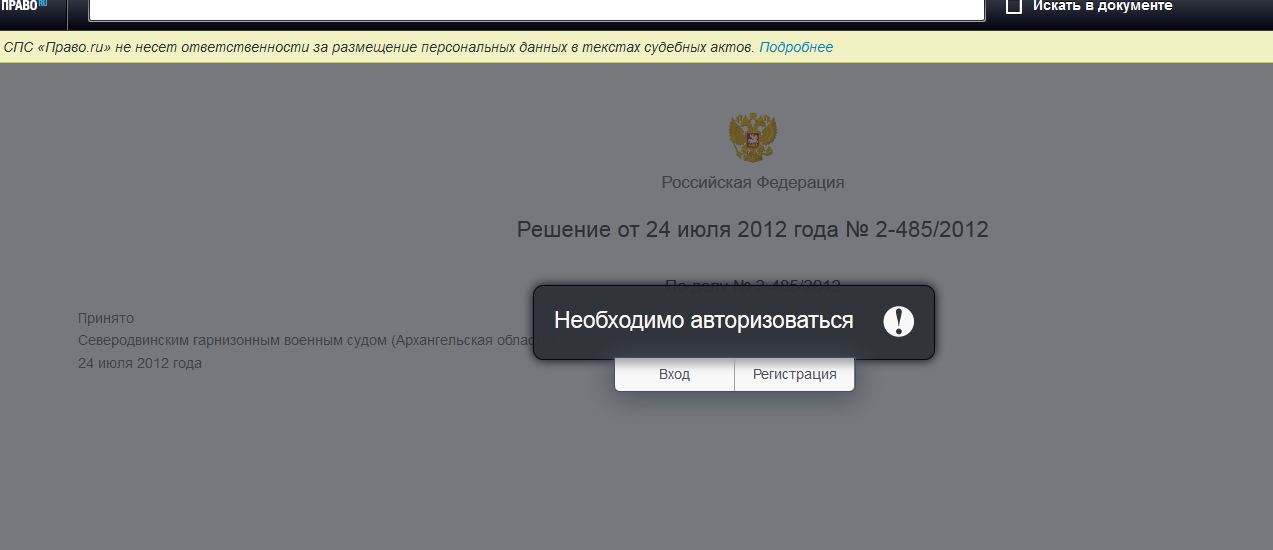The image size is (1273, 550).
Task: Click the "Вход" button
Action: pyautogui.click(x=674, y=374)
